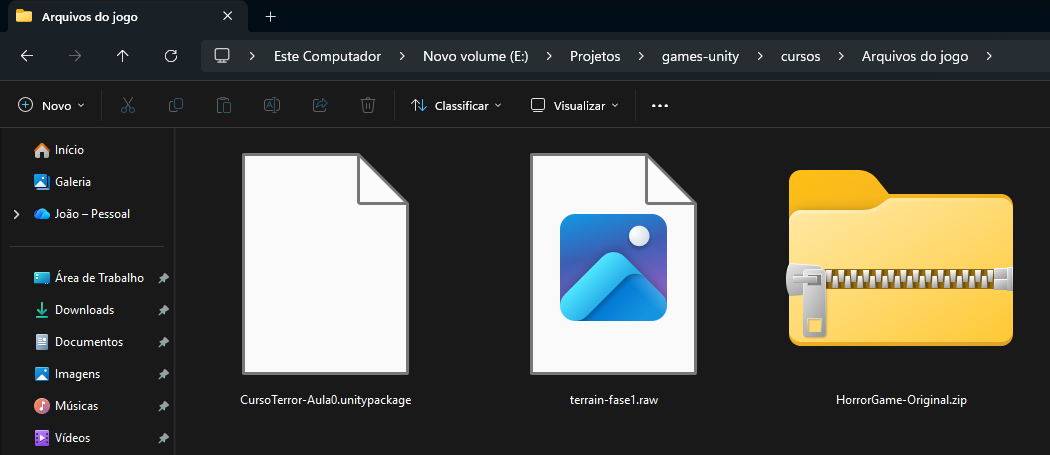
Task: Expand chevron after the computer icon
Action: [x=252, y=56]
